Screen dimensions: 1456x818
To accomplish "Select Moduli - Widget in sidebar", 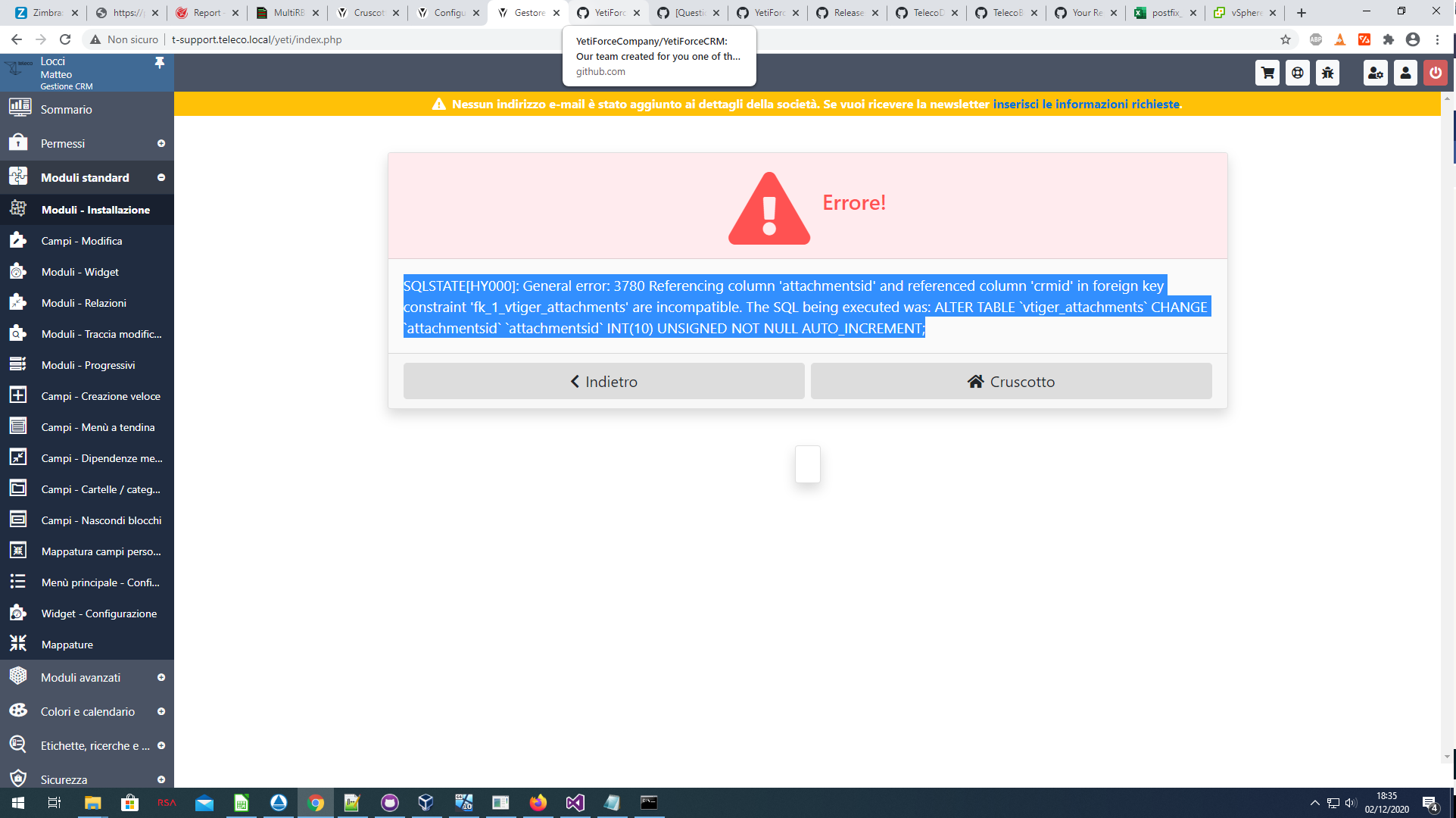I will tap(80, 272).
